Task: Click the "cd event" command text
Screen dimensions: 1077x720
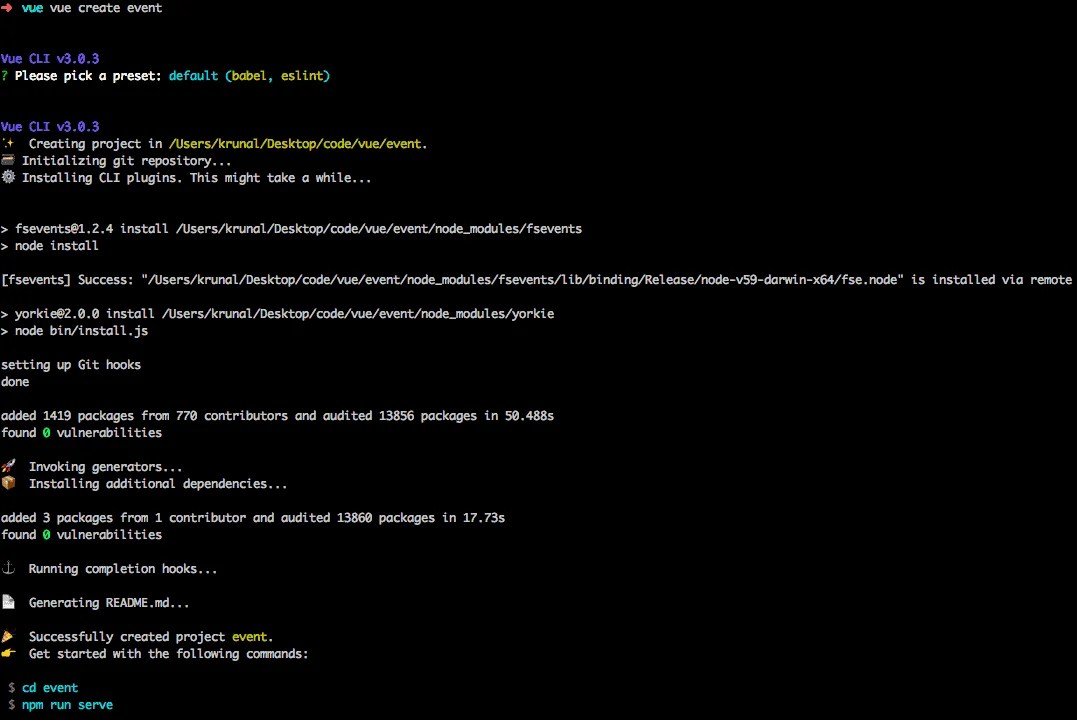Action: (50, 688)
